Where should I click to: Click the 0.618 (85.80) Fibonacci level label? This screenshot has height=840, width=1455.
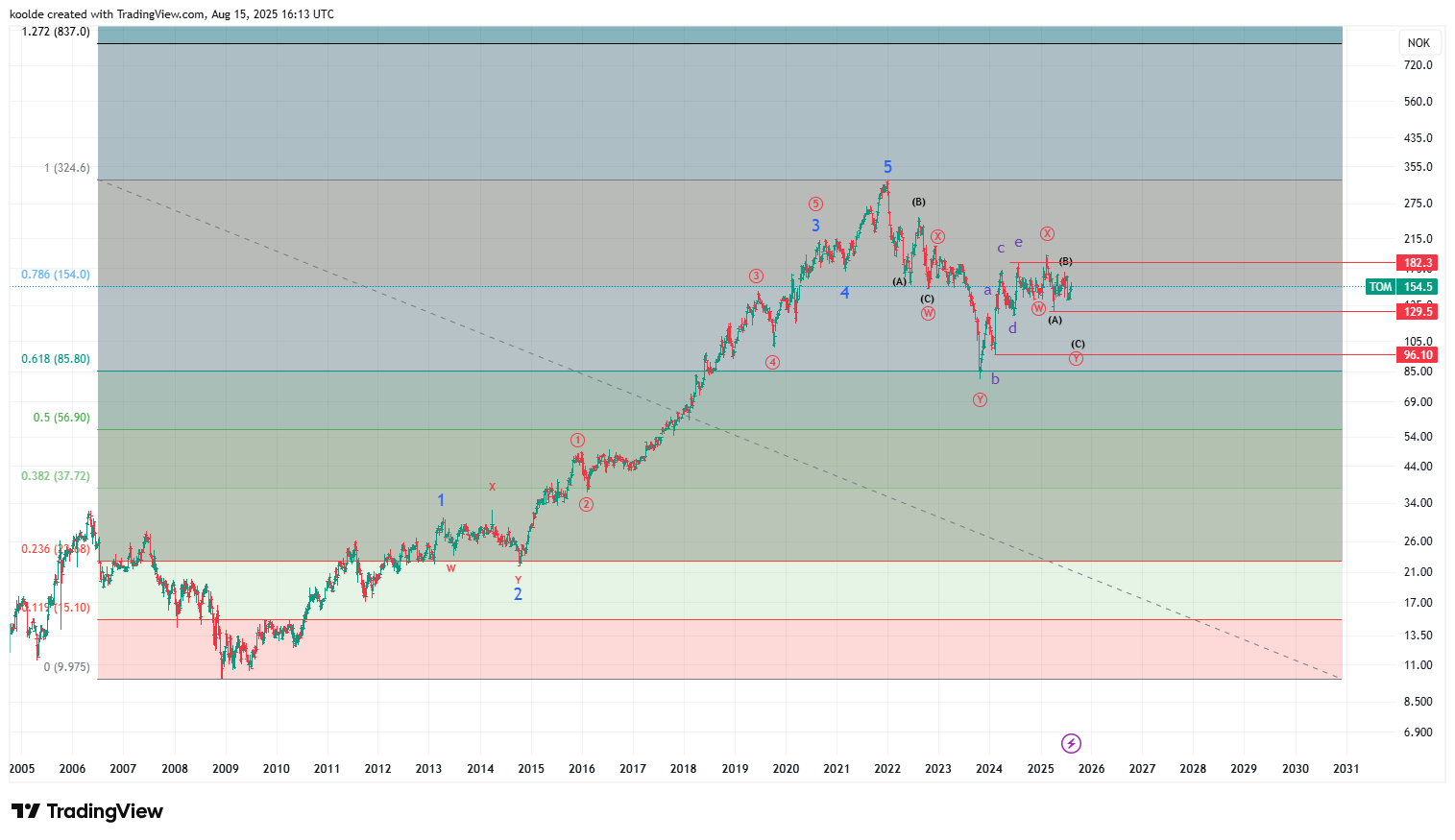click(56, 359)
